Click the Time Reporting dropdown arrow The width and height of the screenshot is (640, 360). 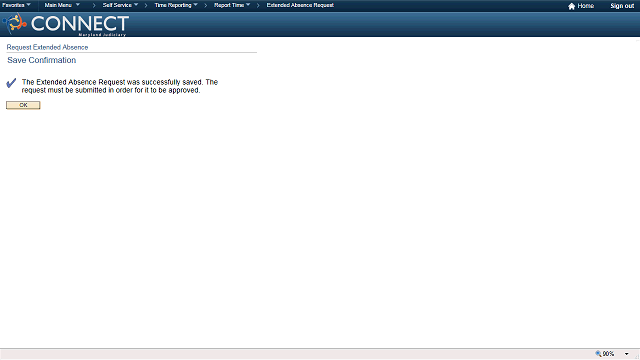coord(196,5)
